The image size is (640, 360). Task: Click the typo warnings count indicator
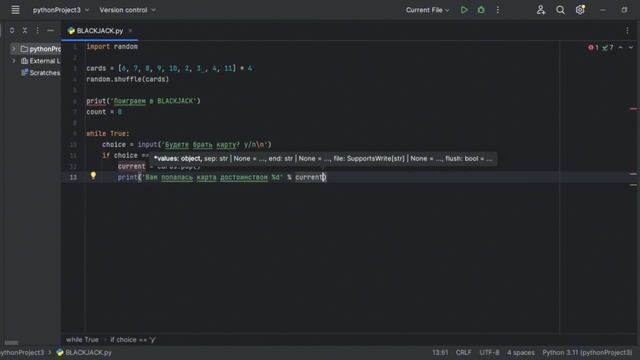point(608,48)
